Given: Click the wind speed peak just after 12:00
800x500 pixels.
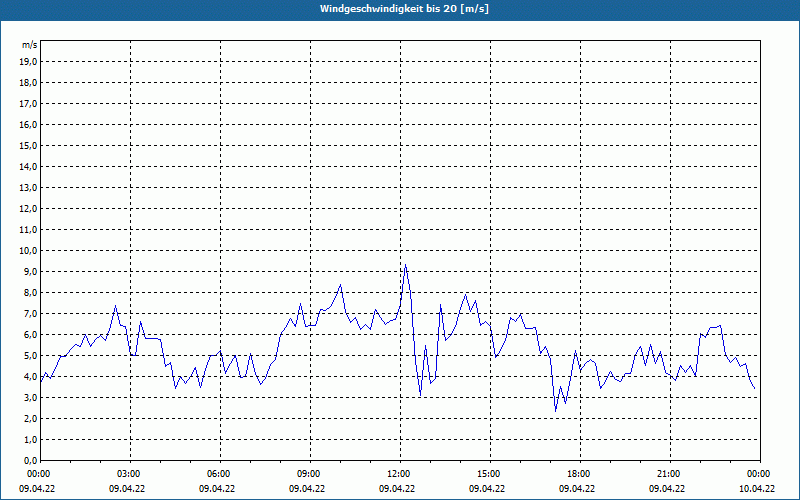Looking at the screenshot, I should pos(406,264).
